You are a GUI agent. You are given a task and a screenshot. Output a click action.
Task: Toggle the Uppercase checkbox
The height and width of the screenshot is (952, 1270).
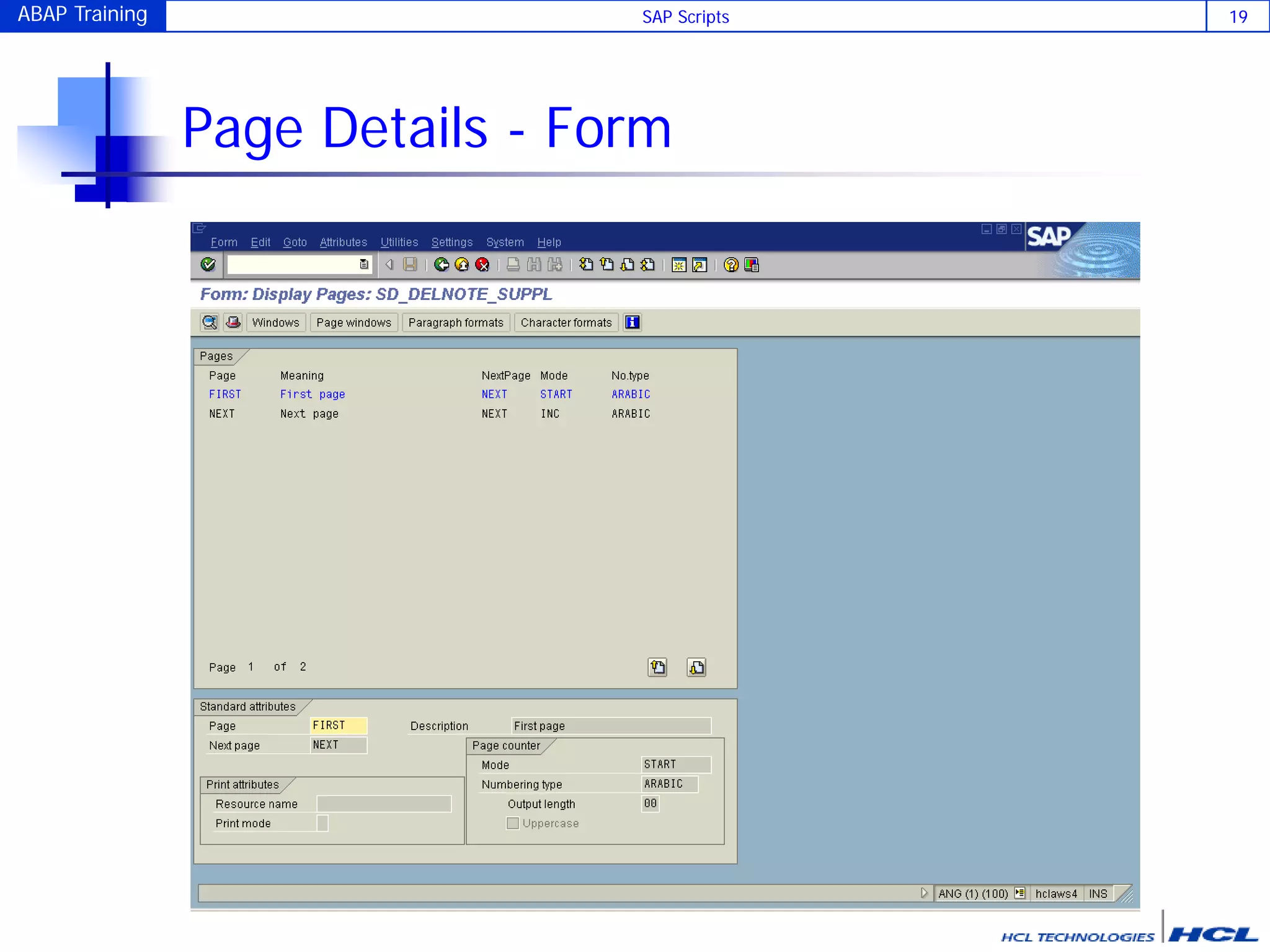tap(513, 823)
